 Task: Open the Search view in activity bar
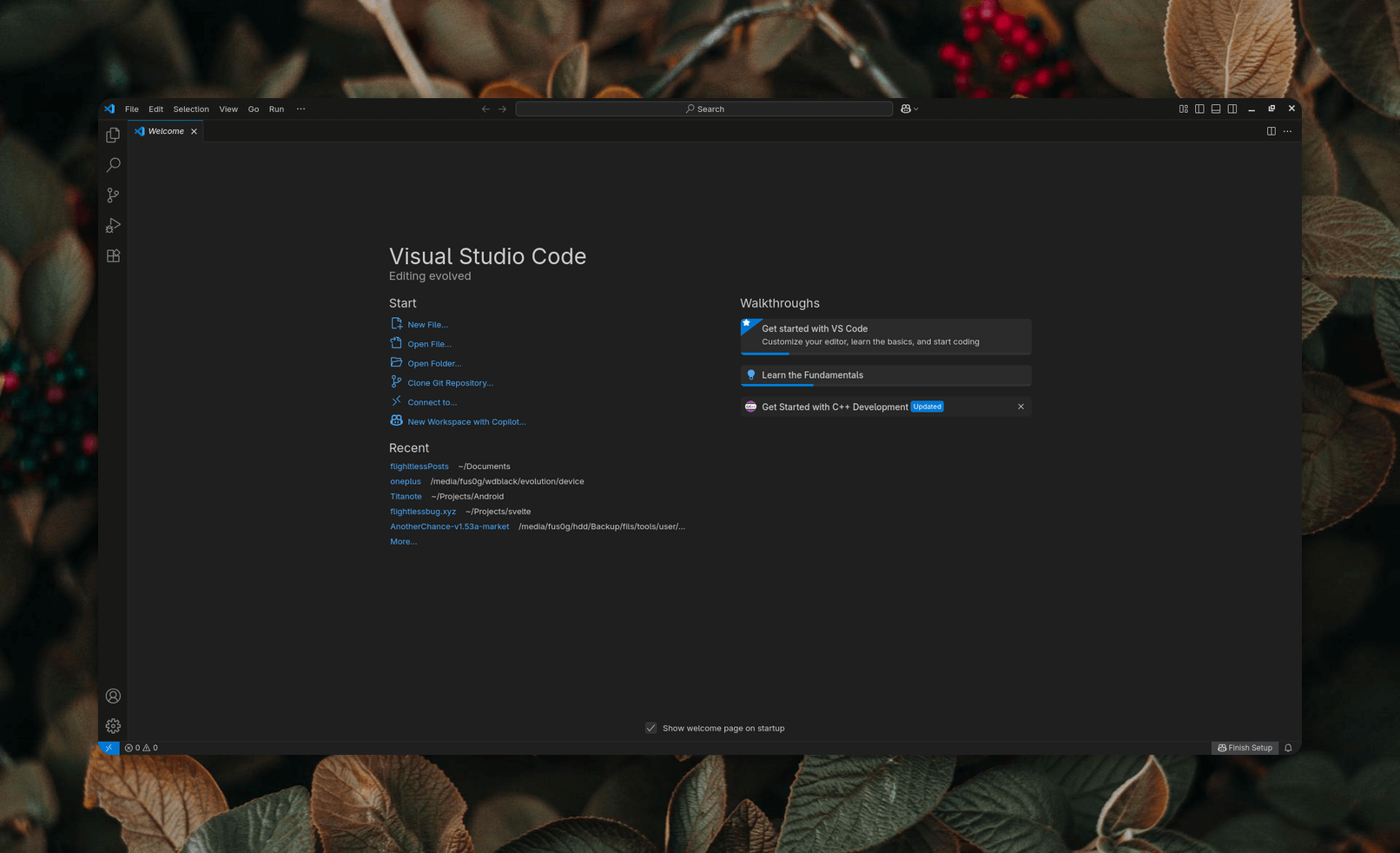point(113,165)
